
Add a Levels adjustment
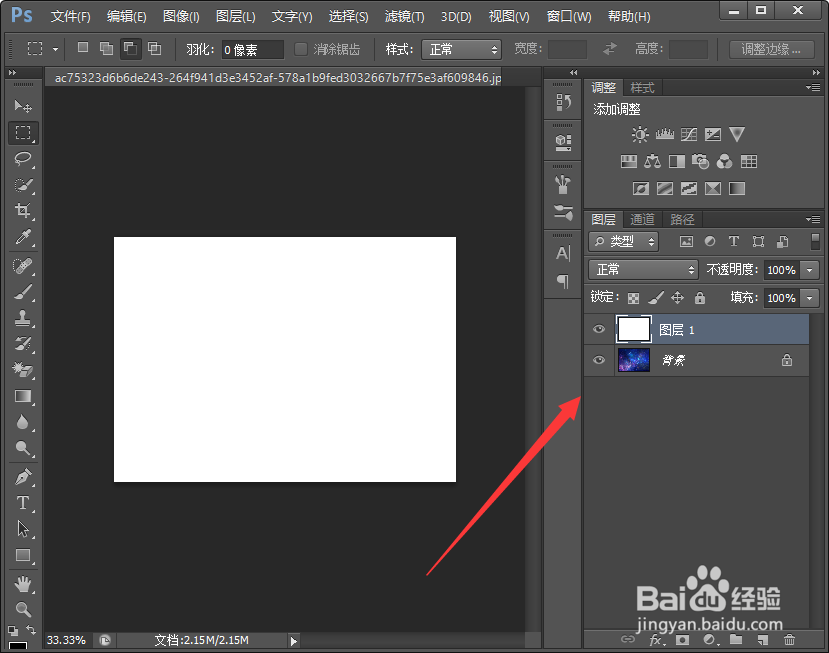pos(665,134)
